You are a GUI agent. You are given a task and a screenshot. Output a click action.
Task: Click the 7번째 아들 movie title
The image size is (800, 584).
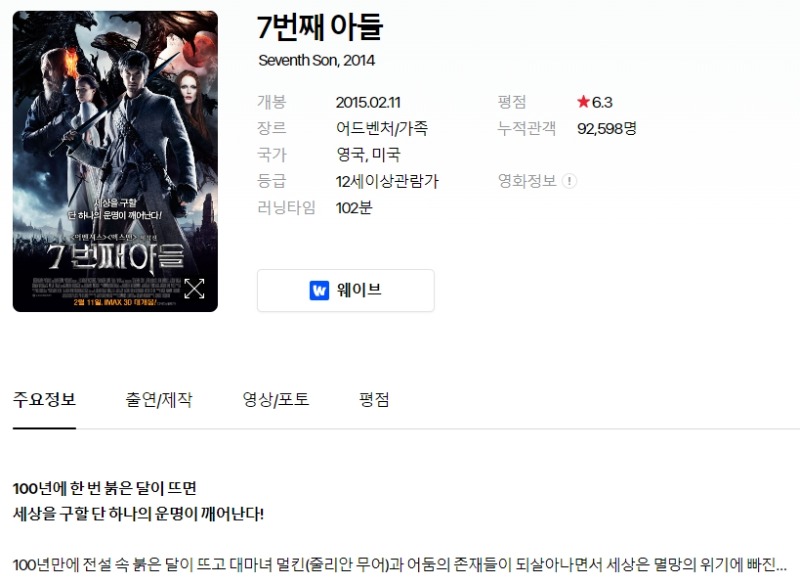(x=320, y=27)
